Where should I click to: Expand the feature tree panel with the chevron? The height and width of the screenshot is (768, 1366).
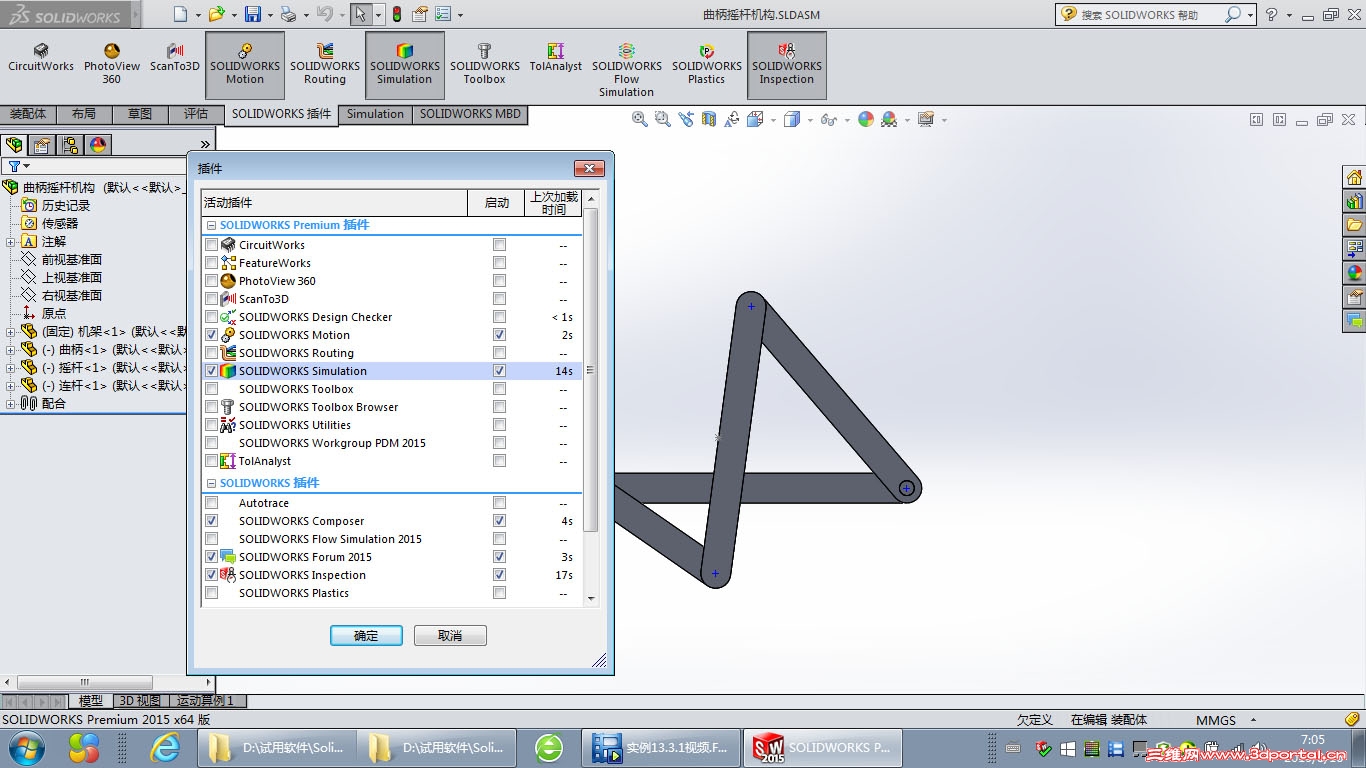[x=205, y=145]
